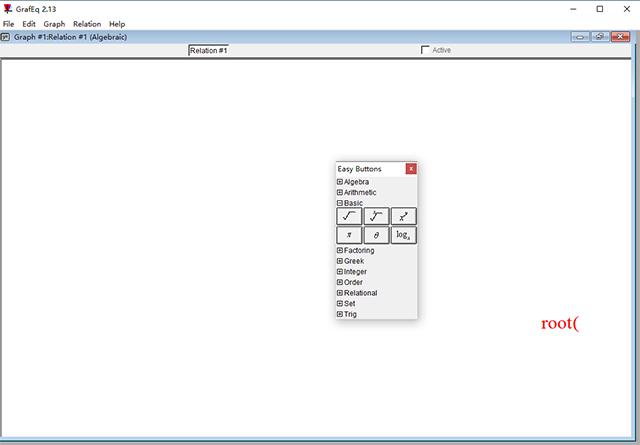640x445 pixels.
Task: Close the Easy Buttons panel
Action: pyautogui.click(x=411, y=169)
